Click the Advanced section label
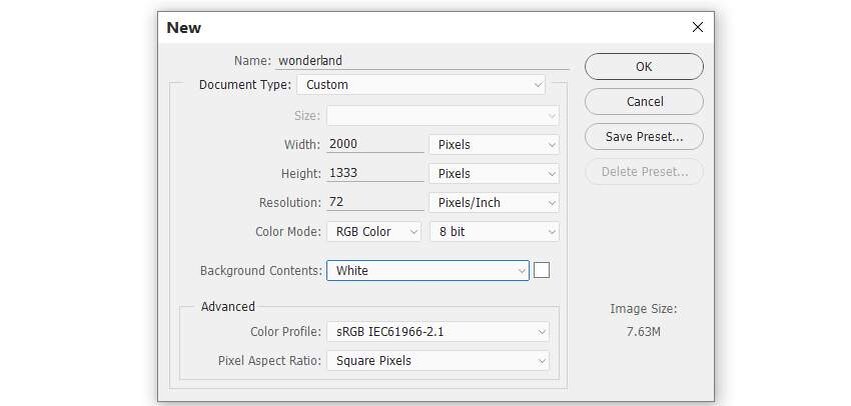851x406 pixels. tap(228, 307)
